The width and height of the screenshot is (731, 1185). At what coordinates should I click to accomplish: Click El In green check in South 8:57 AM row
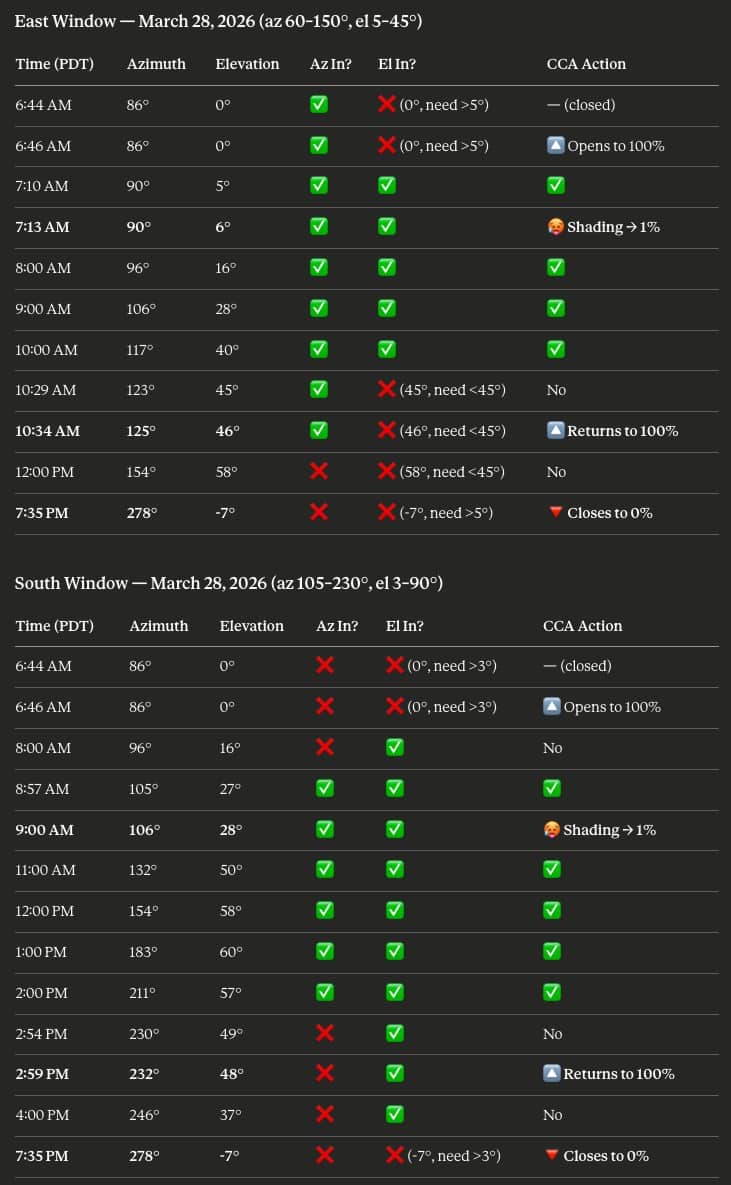coord(395,789)
